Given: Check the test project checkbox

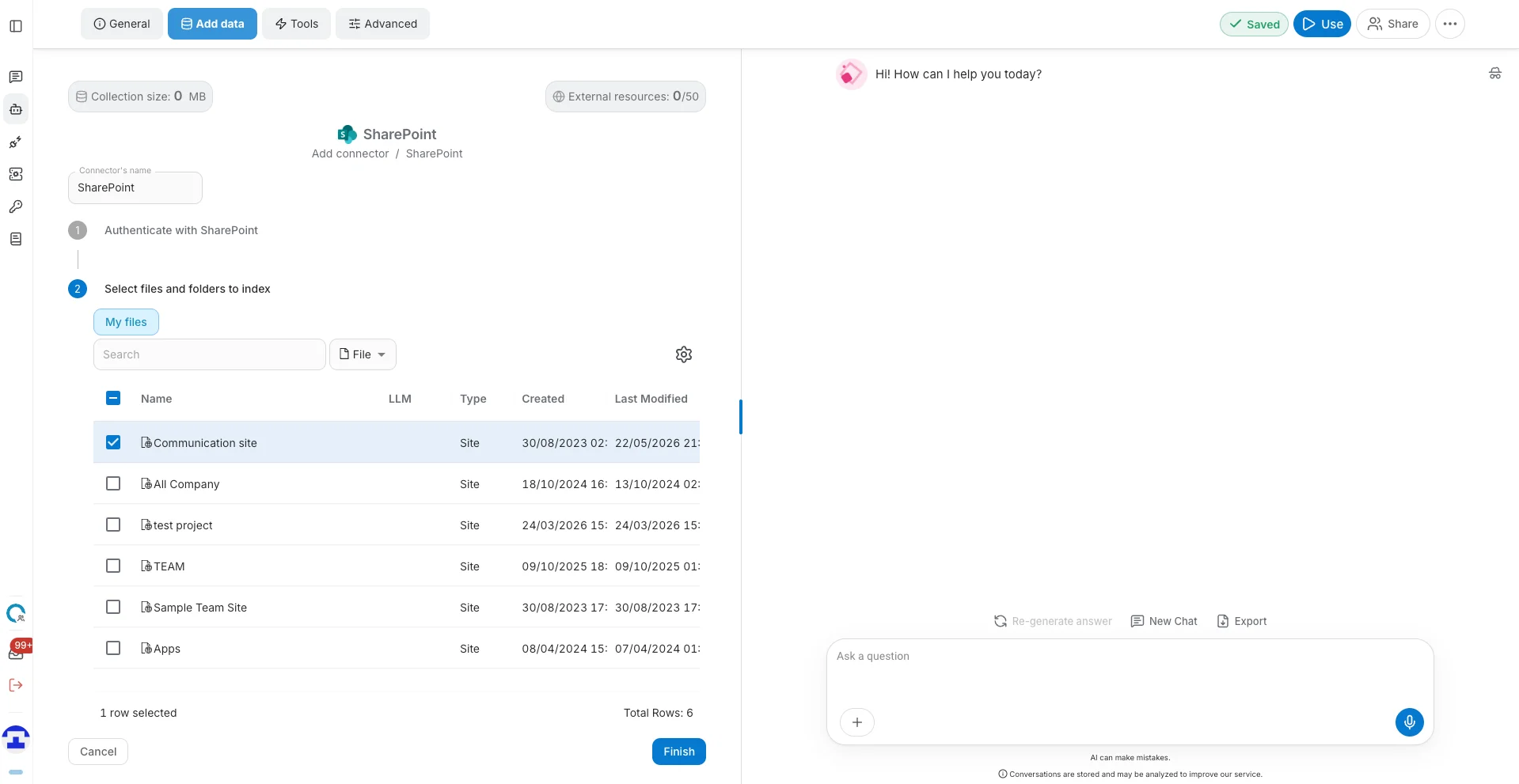Looking at the screenshot, I should (x=113, y=525).
